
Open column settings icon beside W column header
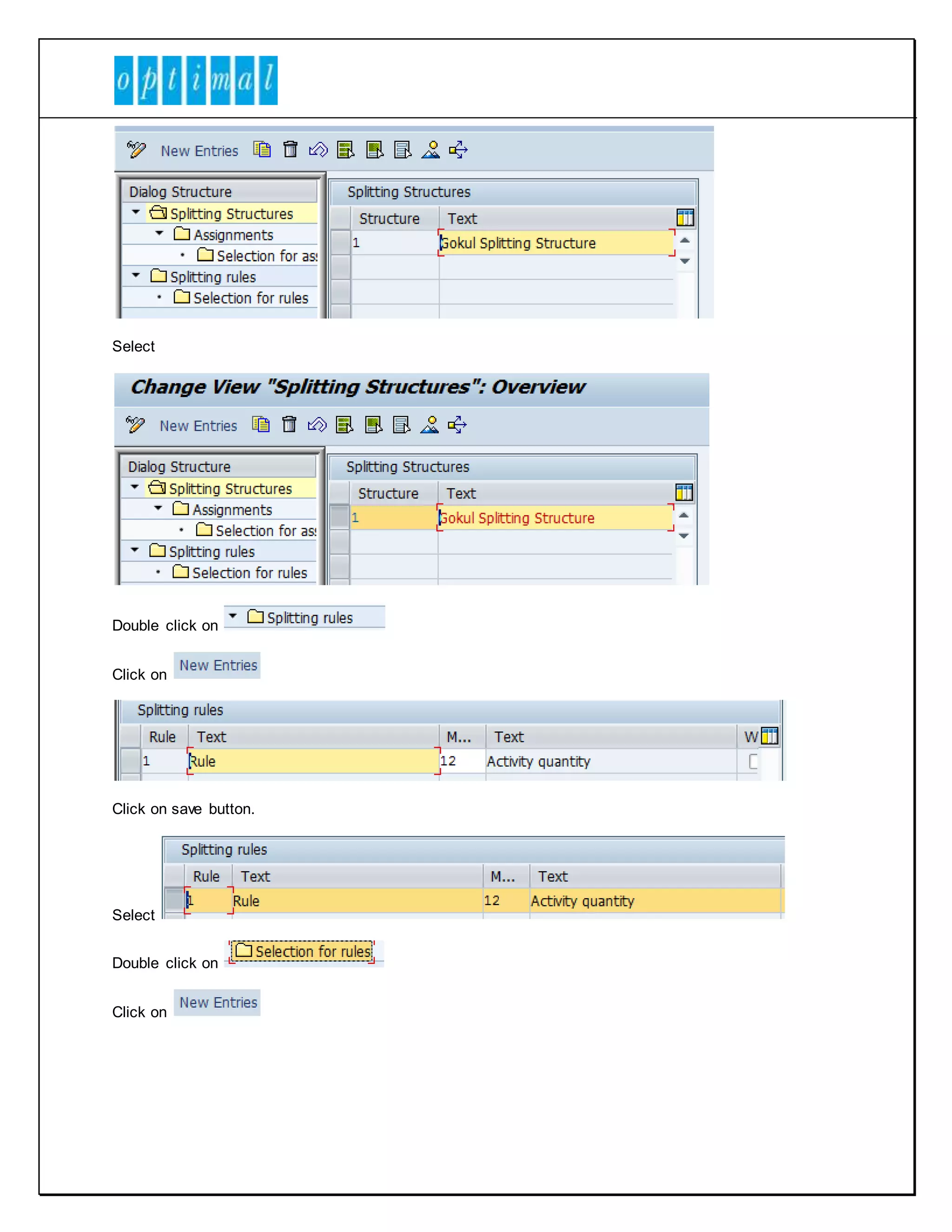click(769, 736)
